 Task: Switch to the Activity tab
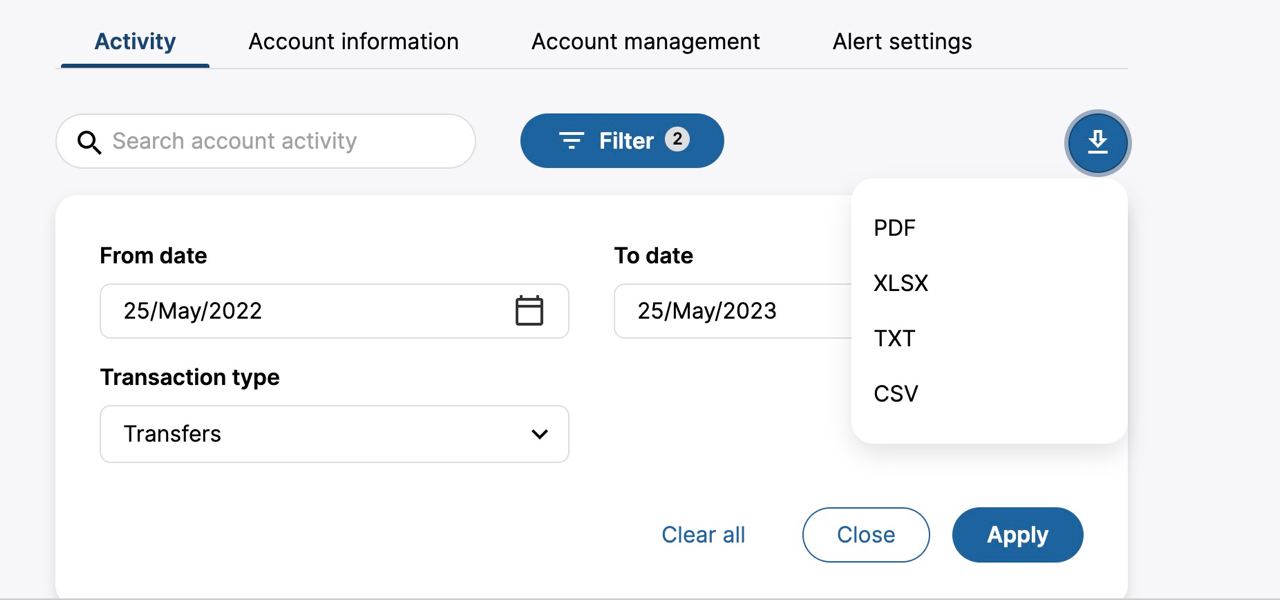tap(135, 42)
